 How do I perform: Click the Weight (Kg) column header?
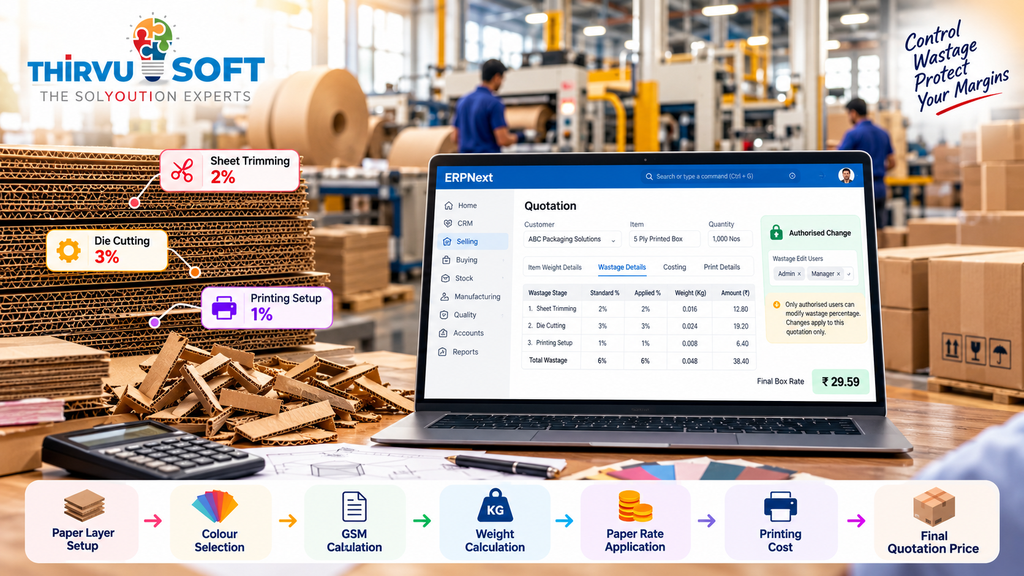click(x=690, y=293)
